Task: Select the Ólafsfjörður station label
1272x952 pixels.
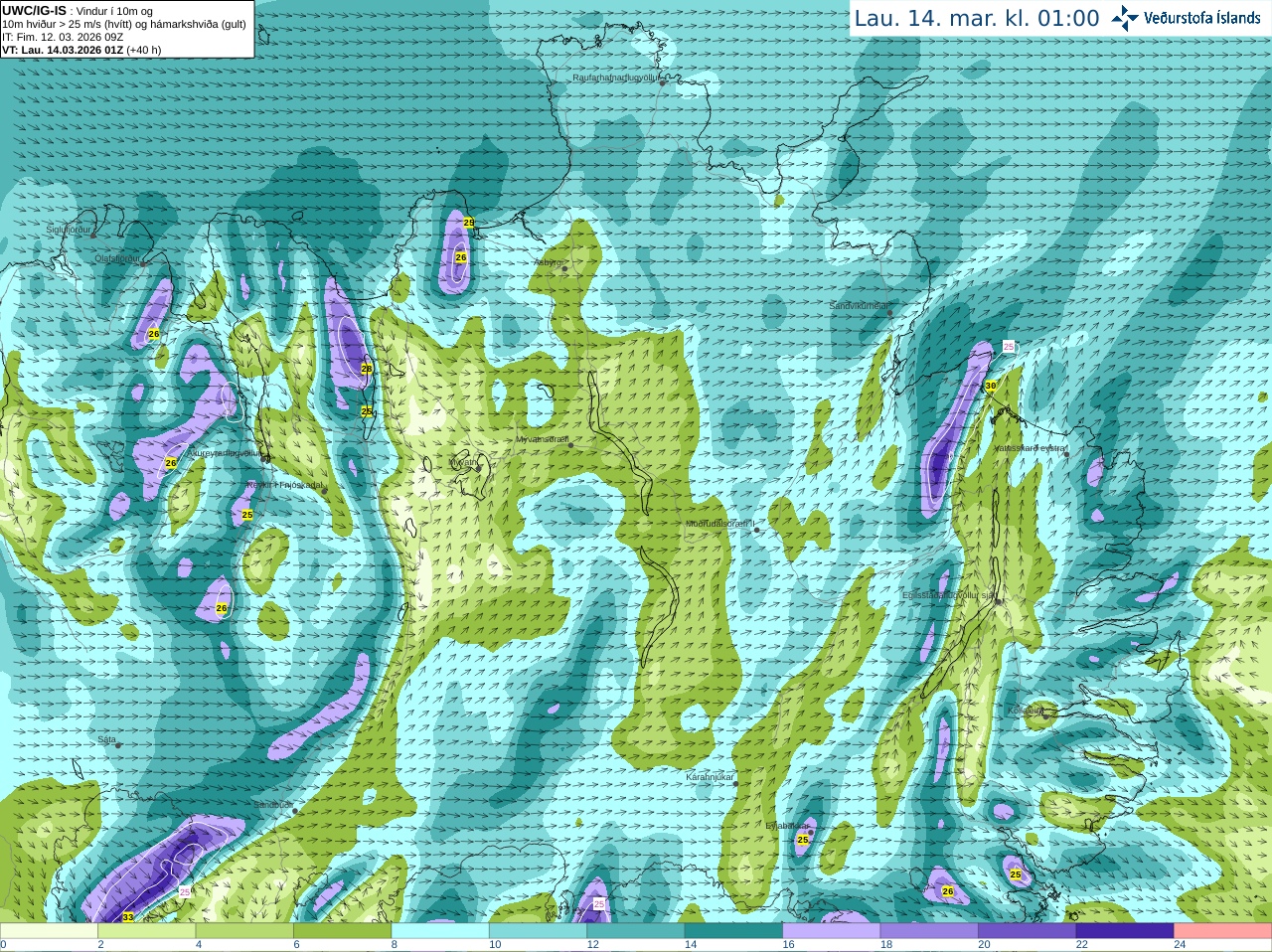Action: pos(117,258)
